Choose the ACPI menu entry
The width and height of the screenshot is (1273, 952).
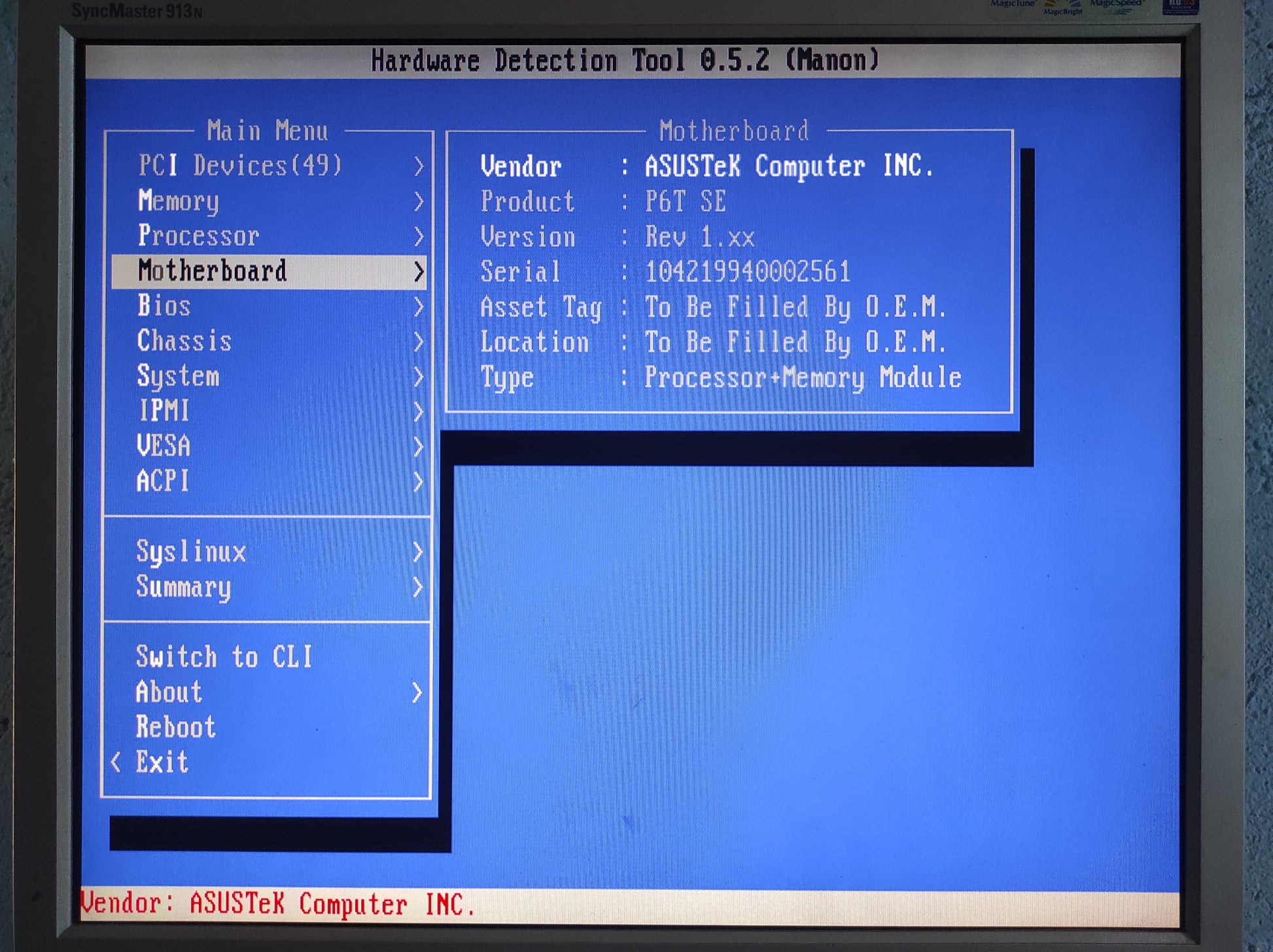pos(163,481)
